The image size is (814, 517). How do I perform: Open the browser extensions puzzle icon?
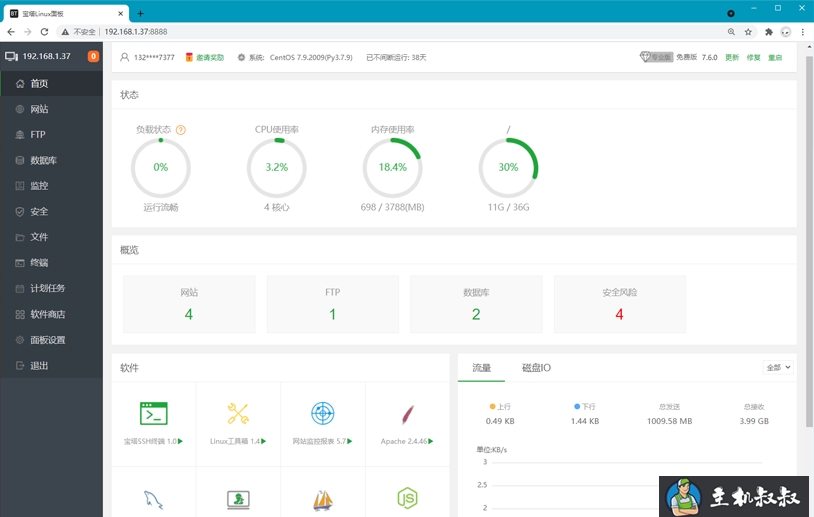pos(769,32)
